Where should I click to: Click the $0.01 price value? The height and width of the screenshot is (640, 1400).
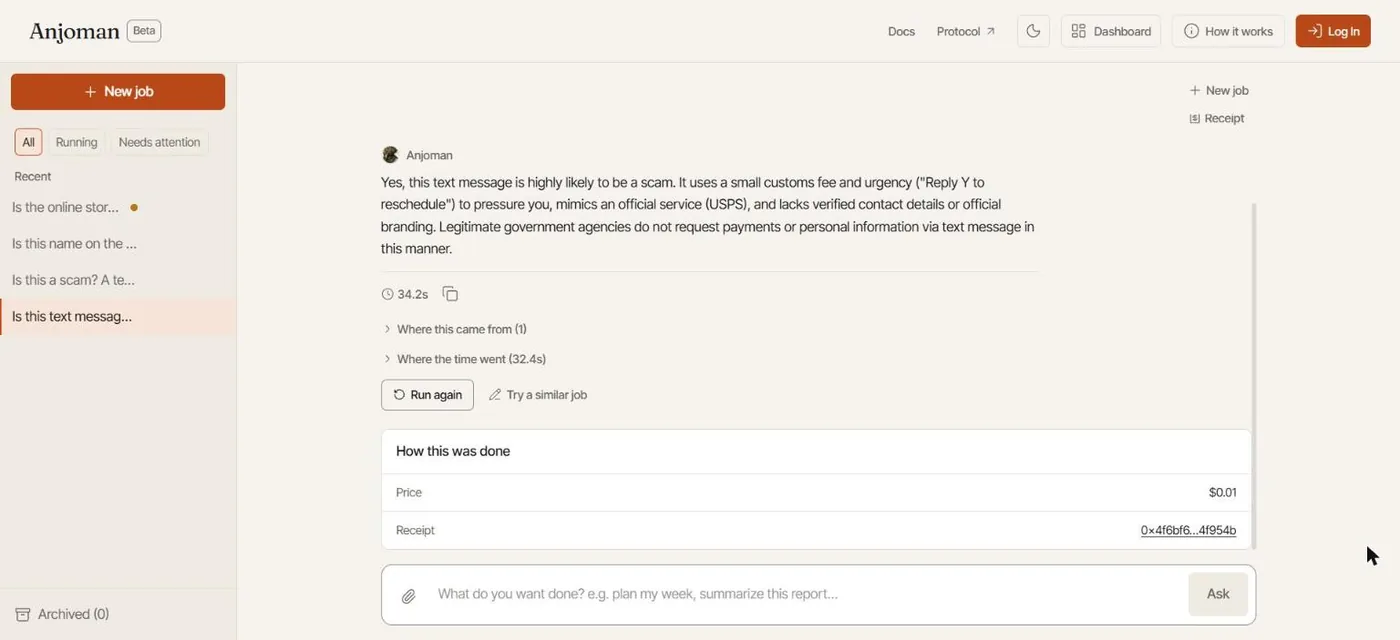click(x=1222, y=492)
